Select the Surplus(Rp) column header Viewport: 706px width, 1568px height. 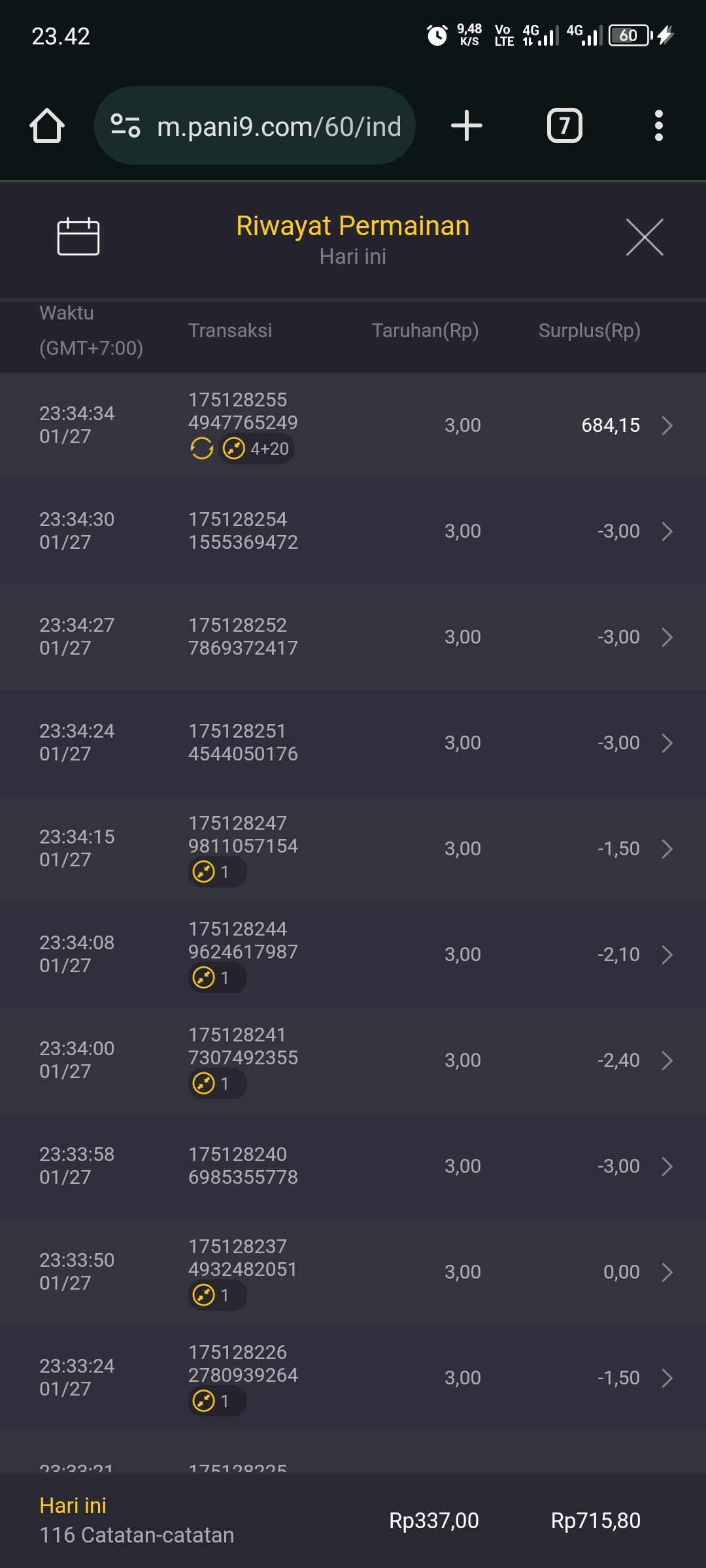[589, 331]
